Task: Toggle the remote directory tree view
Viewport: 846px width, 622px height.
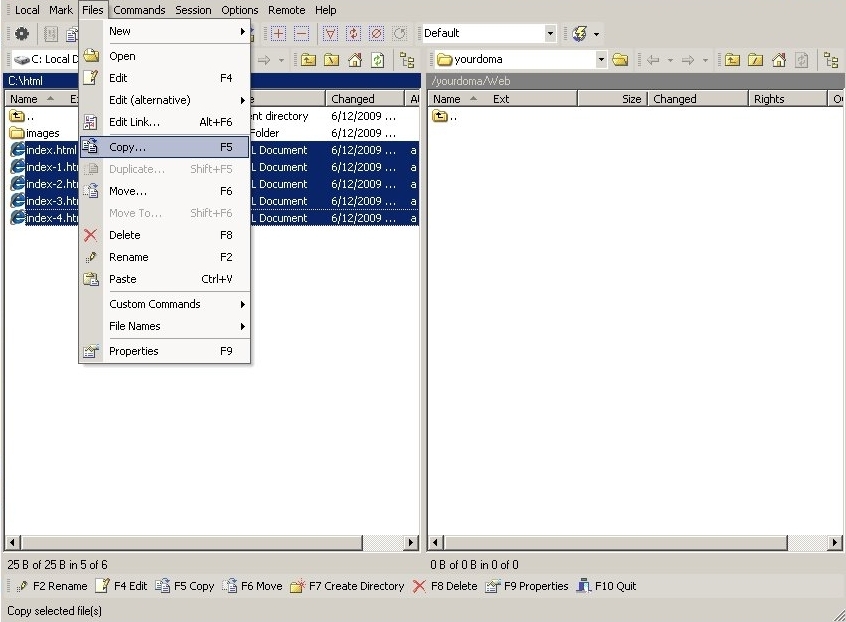Action: click(831, 60)
